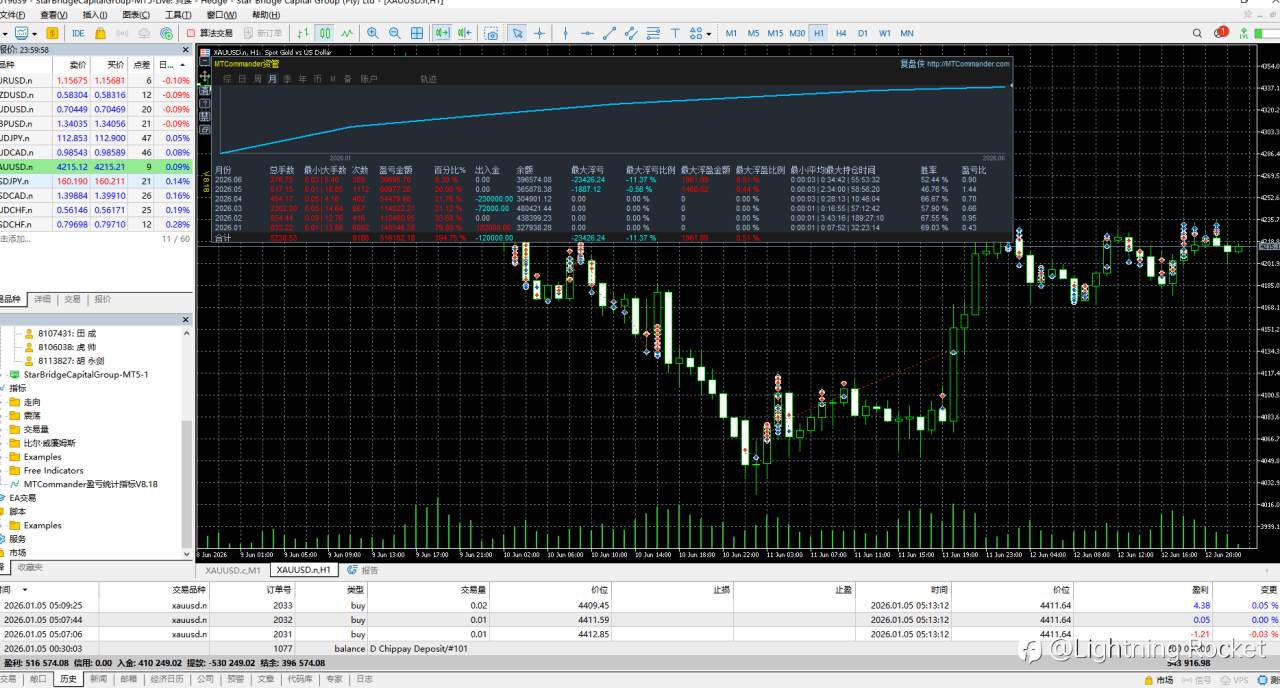Expand the Free Indicators folder
This screenshot has width=1280, height=688.
point(53,470)
